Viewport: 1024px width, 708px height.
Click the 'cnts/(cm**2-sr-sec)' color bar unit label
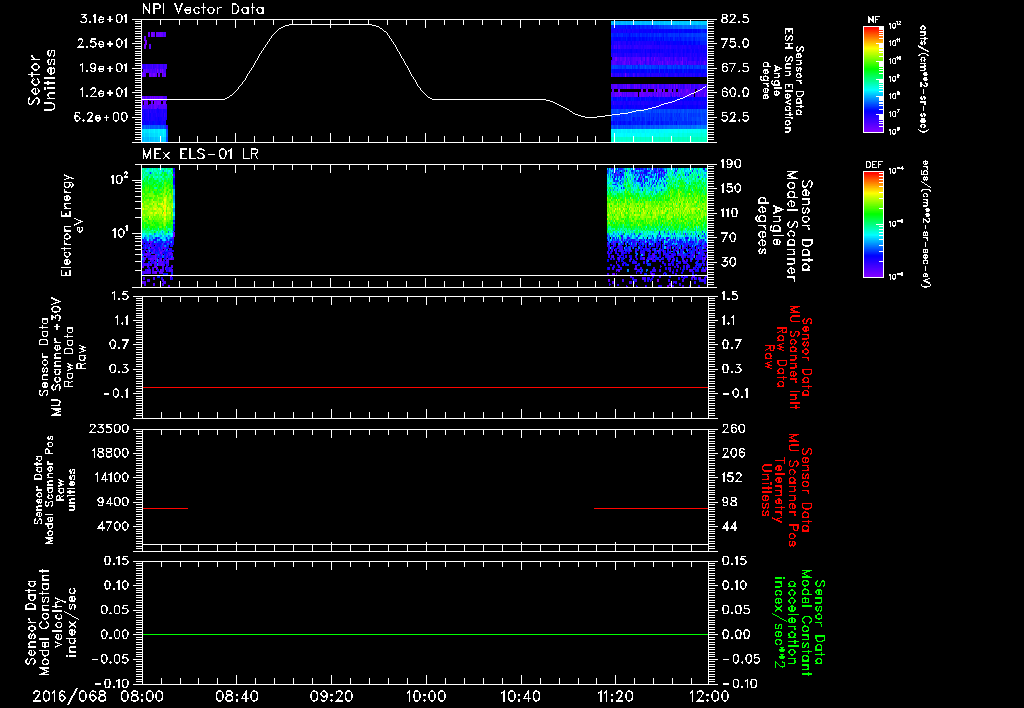pyautogui.click(x=923, y=79)
